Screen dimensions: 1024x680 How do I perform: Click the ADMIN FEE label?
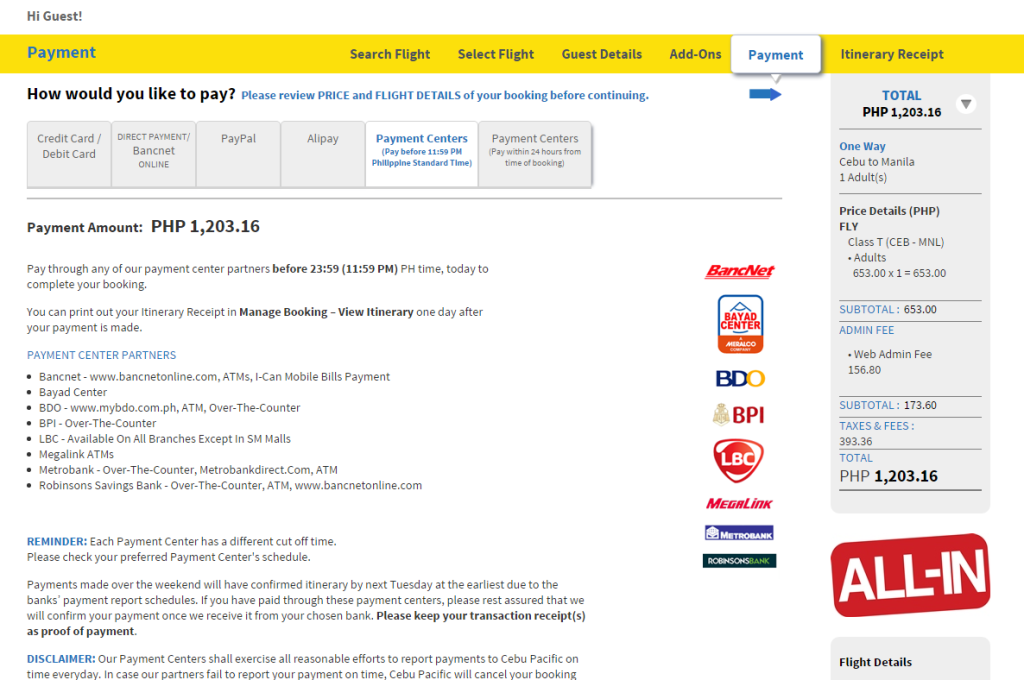(867, 331)
